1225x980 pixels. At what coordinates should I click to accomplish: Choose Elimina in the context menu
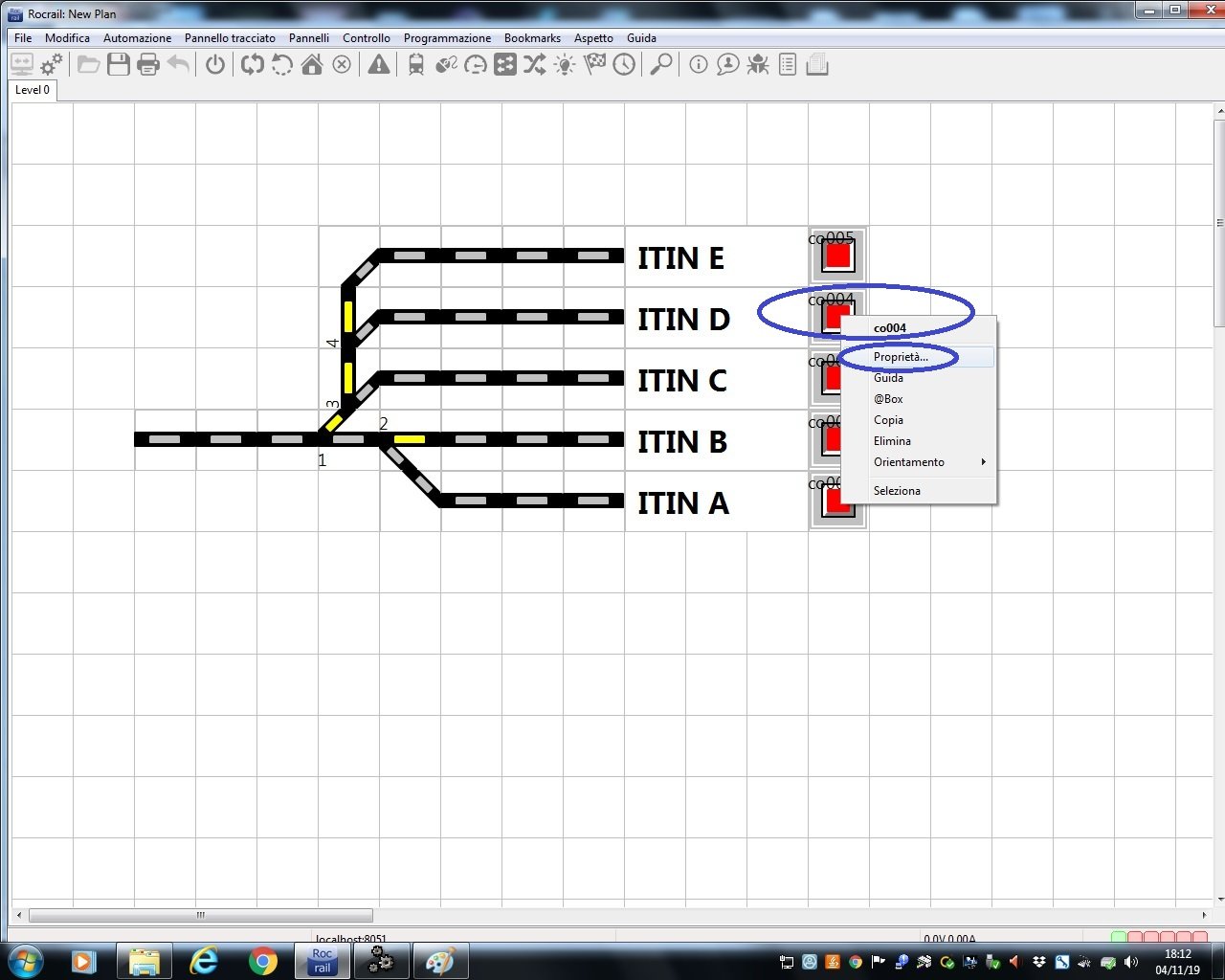(x=892, y=441)
